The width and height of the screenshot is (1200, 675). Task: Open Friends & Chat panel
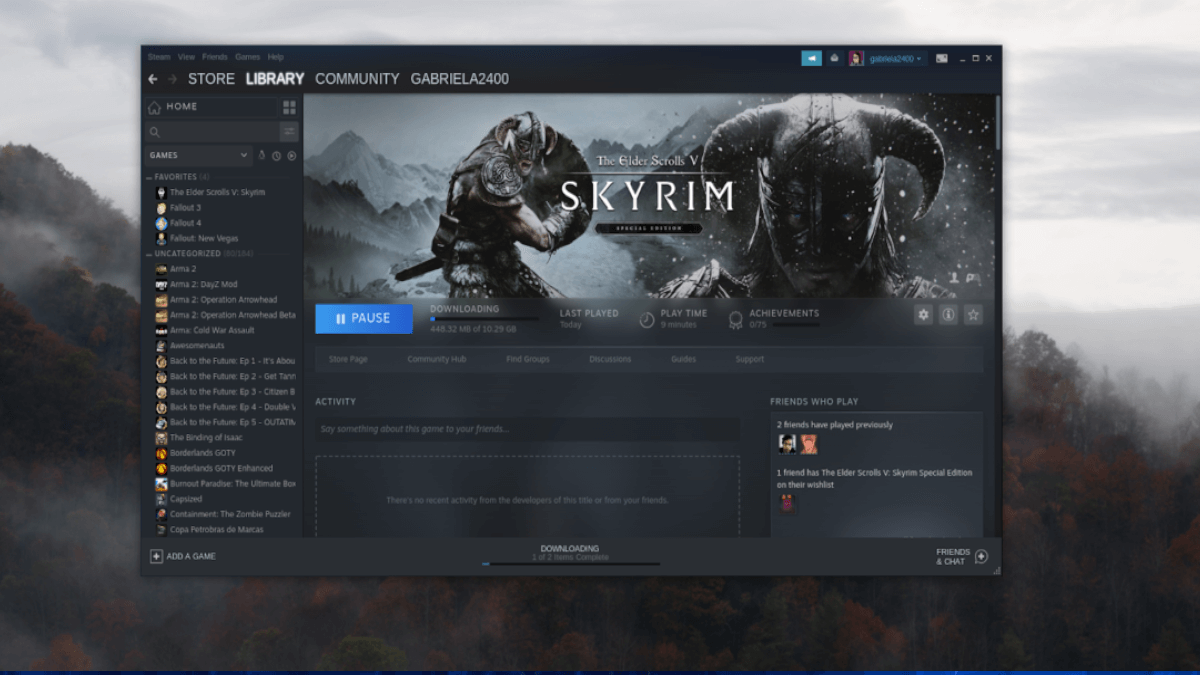(x=955, y=557)
